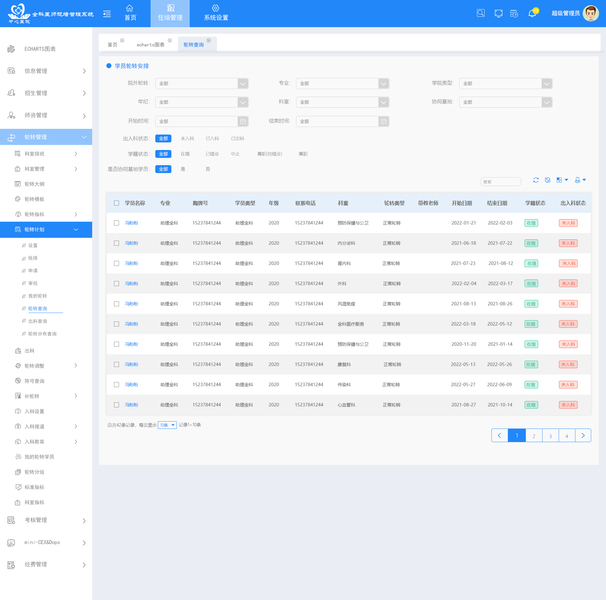Tick the select-all checkbox in table header
The image size is (606, 600).
tap(116, 203)
